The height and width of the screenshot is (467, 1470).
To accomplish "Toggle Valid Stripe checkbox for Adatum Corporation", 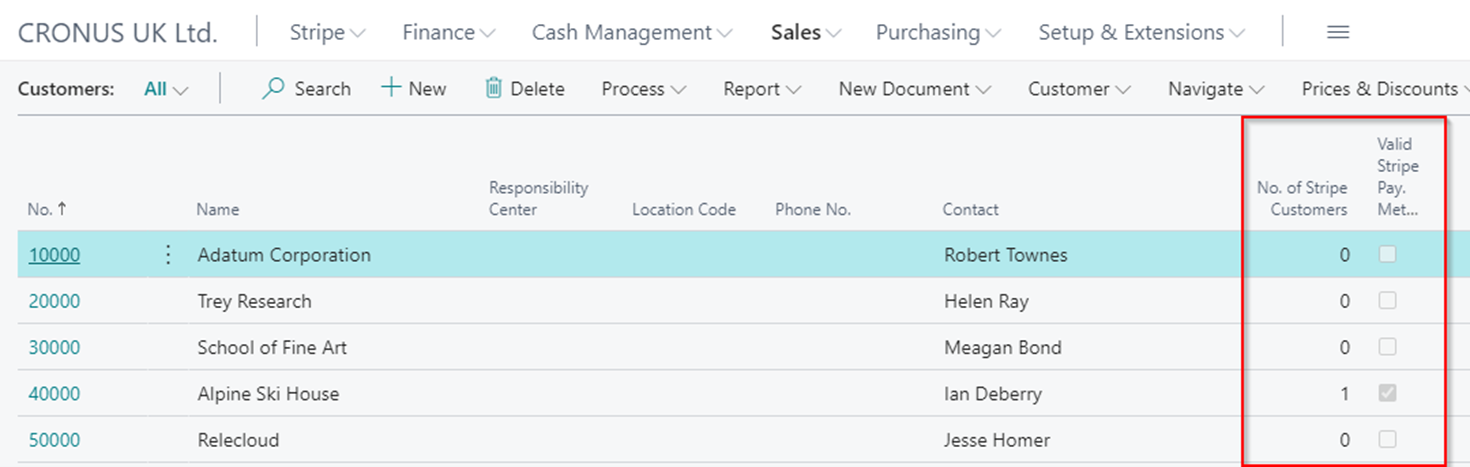I will click(x=1387, y=255).
